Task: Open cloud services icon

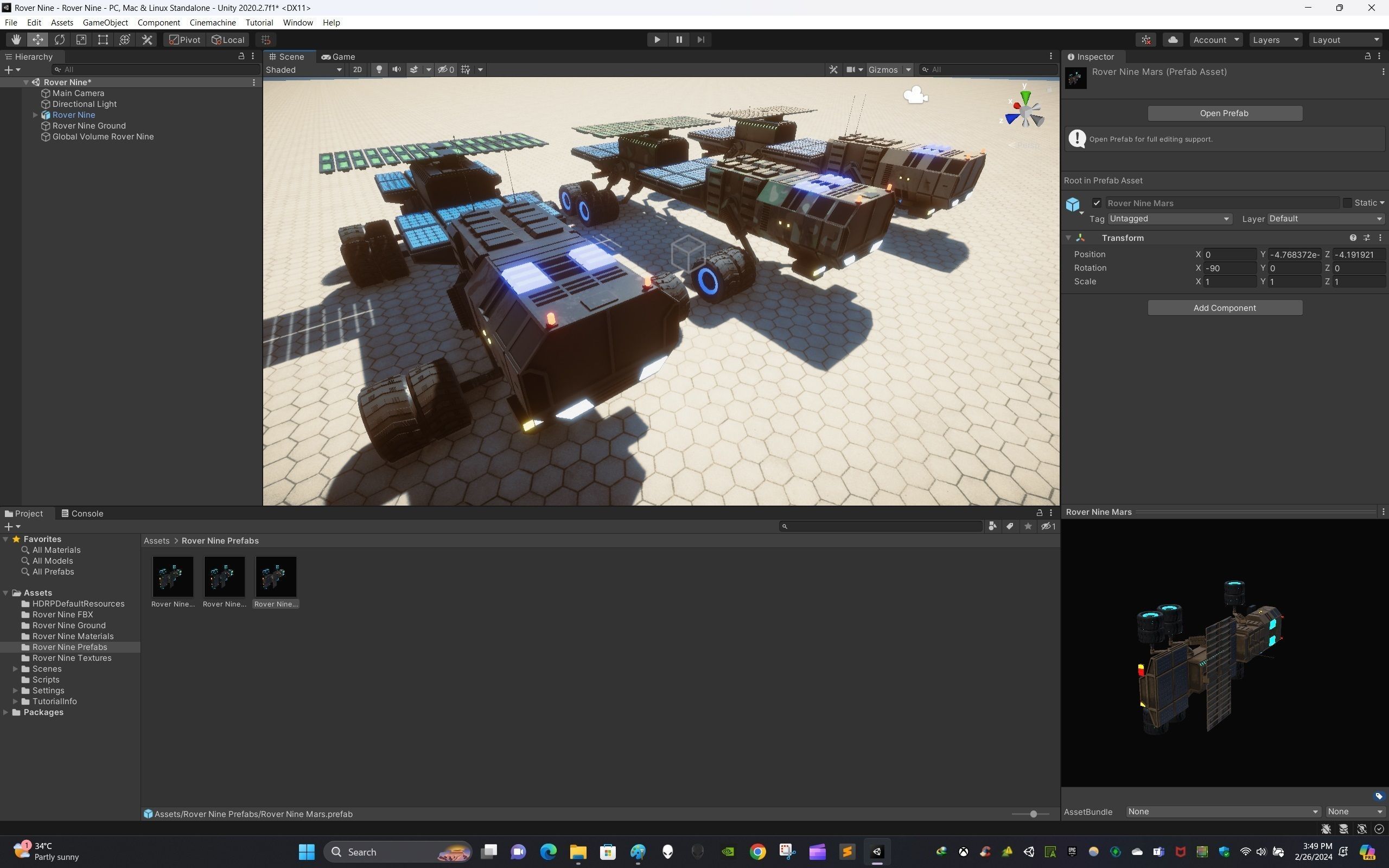Action: (x=1173, y=40)
